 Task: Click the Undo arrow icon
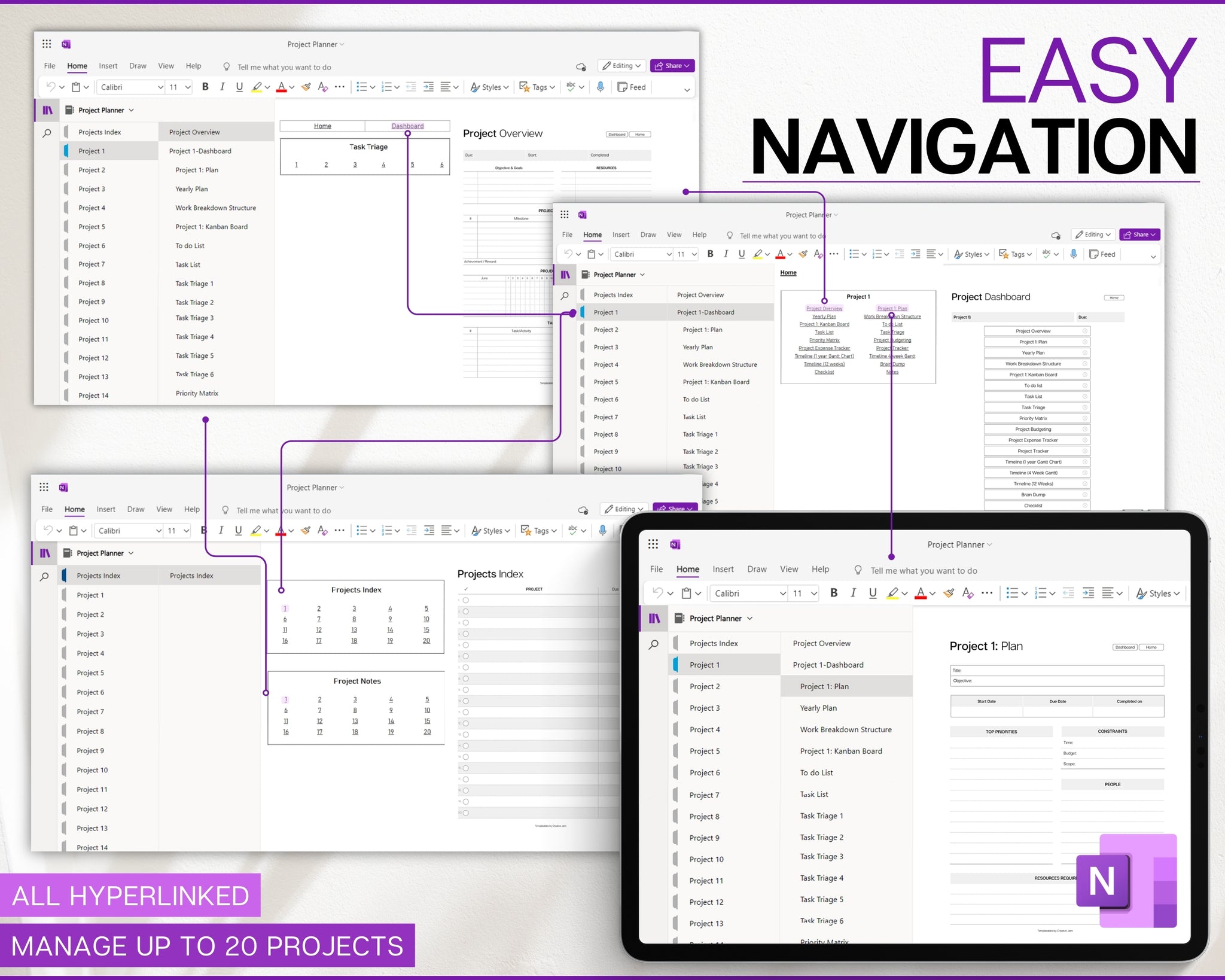coord(51,87)
